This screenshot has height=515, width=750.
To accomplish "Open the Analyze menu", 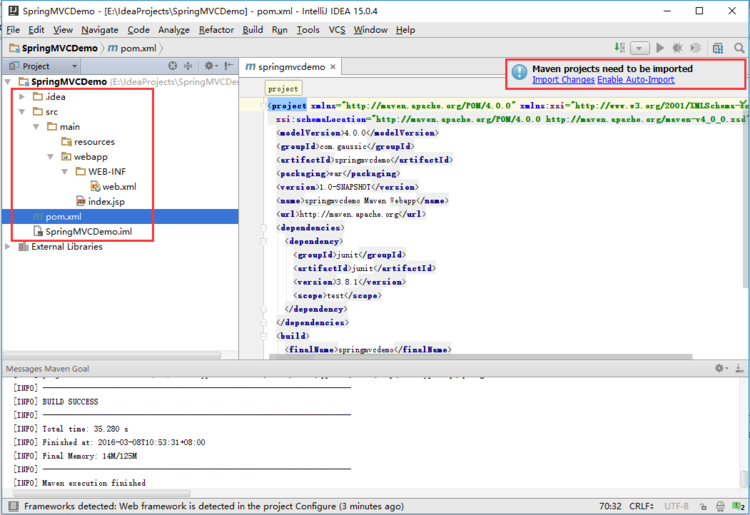I will pyautogui.click(x=174, y=30).
